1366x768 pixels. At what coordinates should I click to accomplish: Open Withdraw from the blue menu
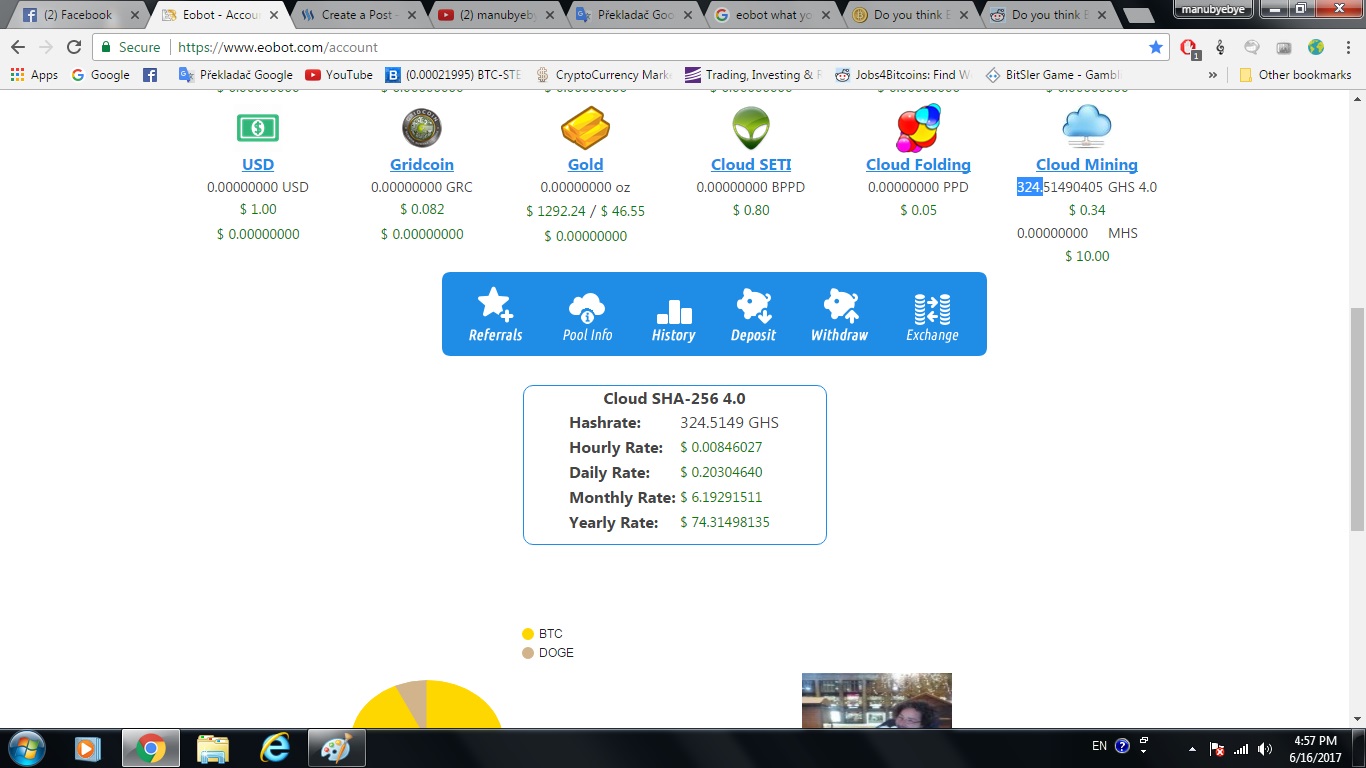pos(839,314)
